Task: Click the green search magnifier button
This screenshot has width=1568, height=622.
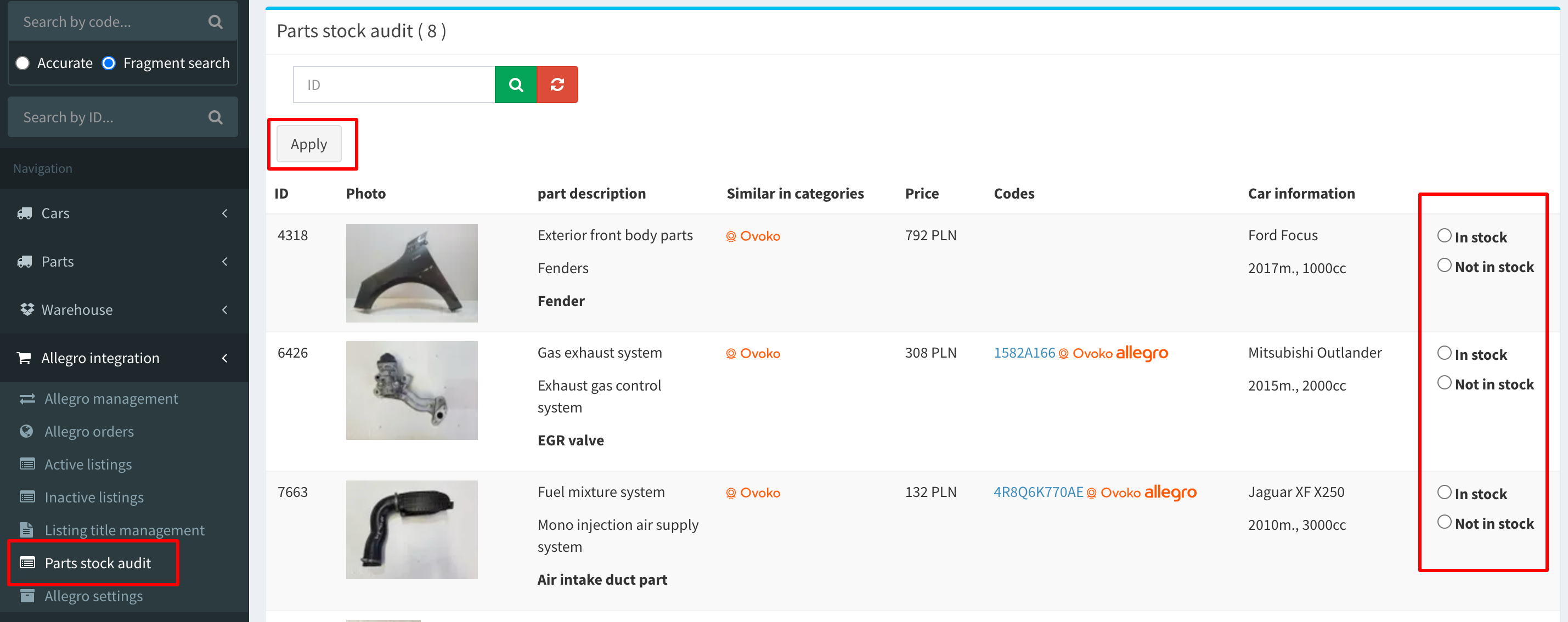Action: click(x=515, y=84)
